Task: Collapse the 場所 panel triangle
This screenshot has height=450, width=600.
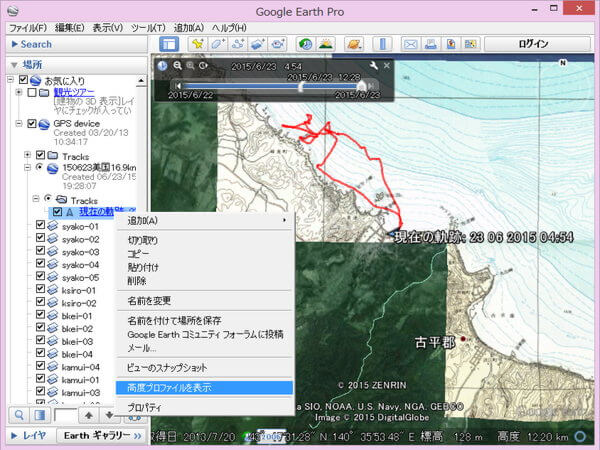Action: coord(14,65)
